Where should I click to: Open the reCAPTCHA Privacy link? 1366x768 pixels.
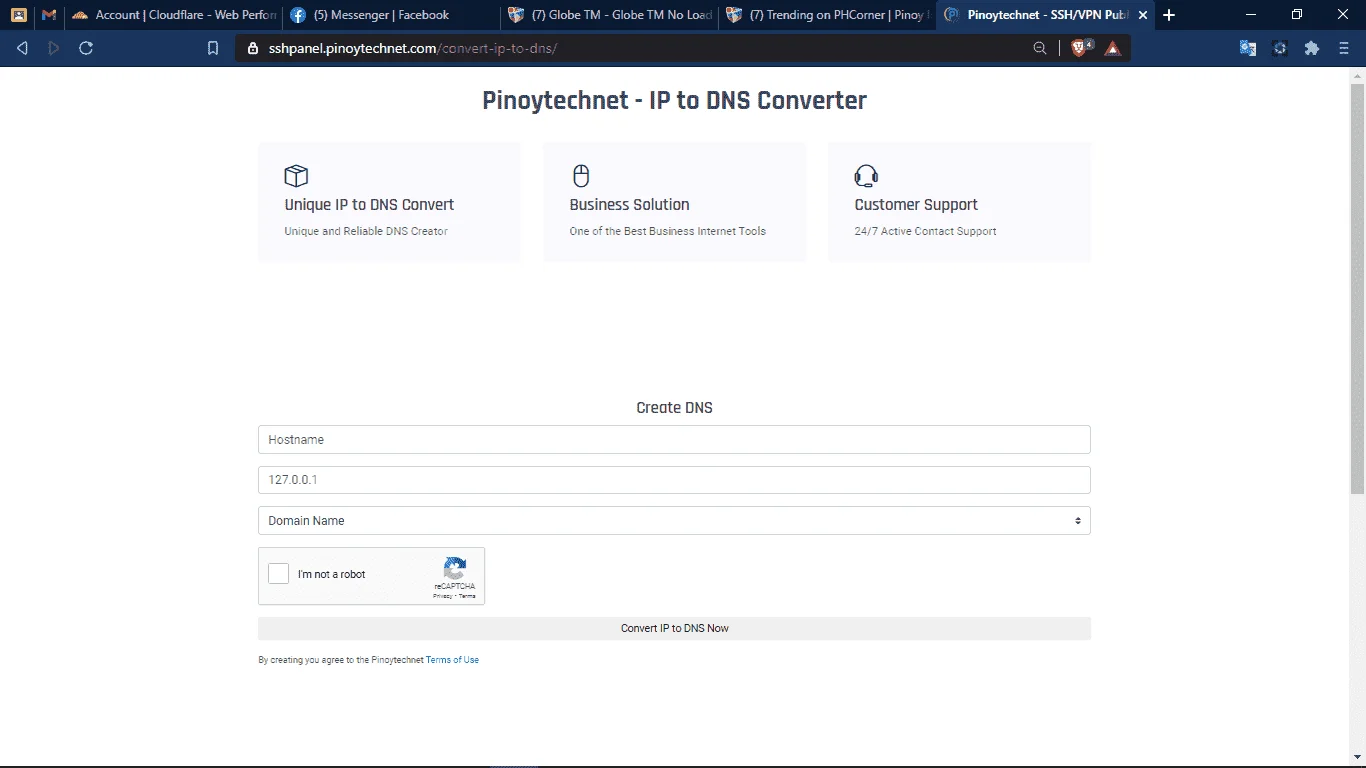[442, 596]
